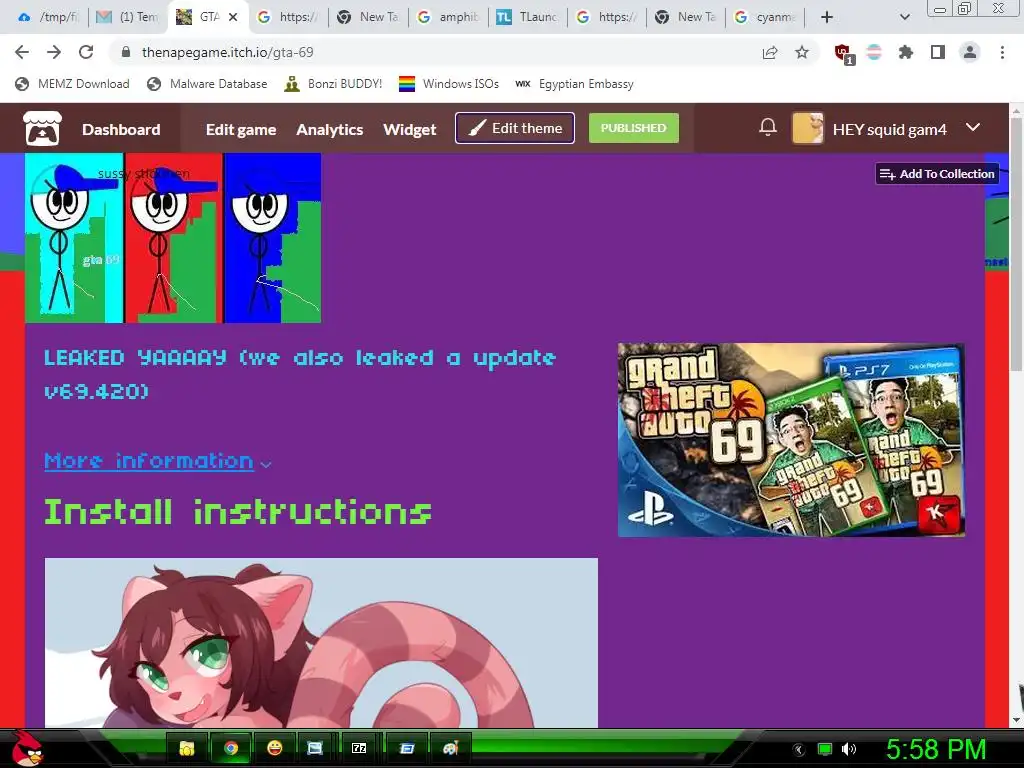Open the Chrome three-dot menu
The width and height of the screenshot is (1024, 768).
[x=1002, y=53]
